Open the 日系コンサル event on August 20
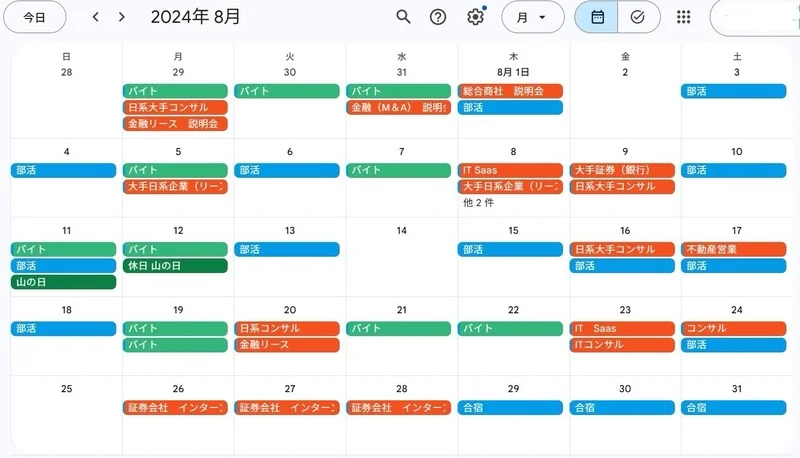 point(287,328)
